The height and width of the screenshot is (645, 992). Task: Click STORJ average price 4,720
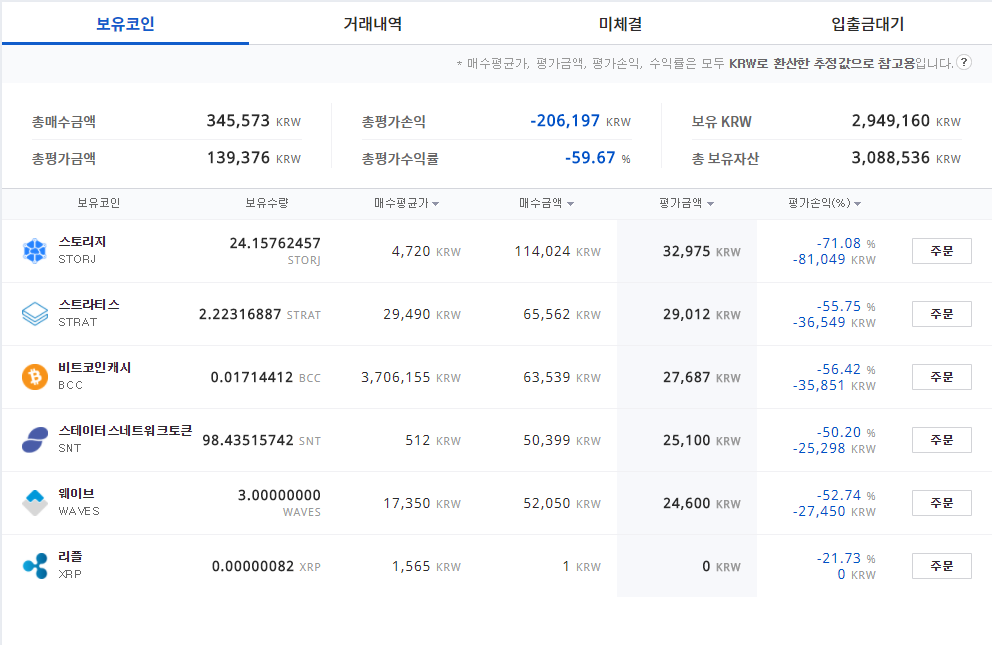pyautogui.click(x=411, y=251)
